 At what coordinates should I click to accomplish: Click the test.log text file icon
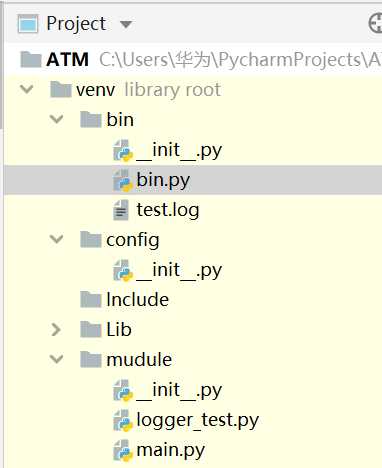click(x=121, y=210)
